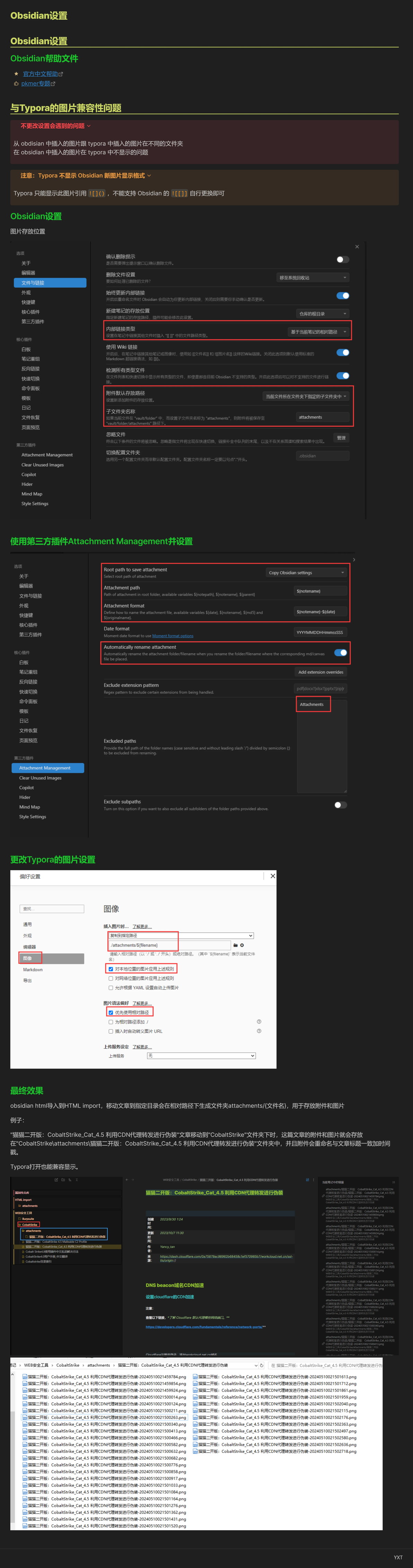Open the 内部链接类型 dropdown
Screen dimensions: 413x1568
point(319,332)
